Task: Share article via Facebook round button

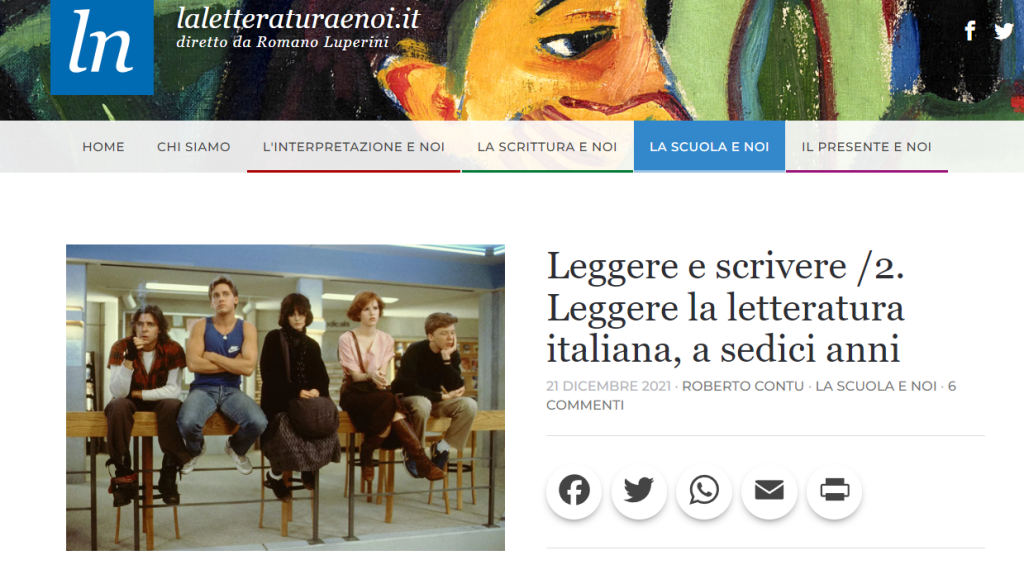Action: (x=573, y=491)
